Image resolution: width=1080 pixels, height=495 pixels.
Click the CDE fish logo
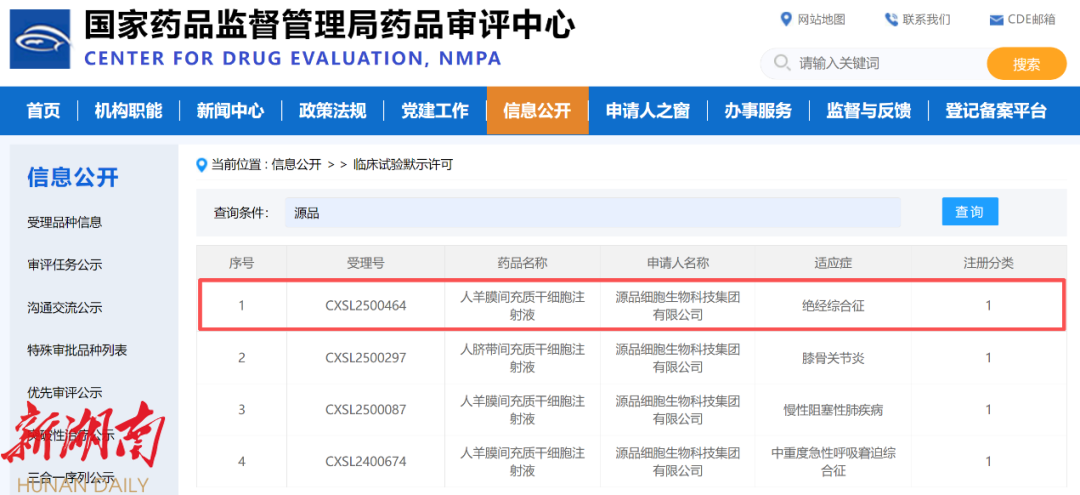[x=40, y=39]
